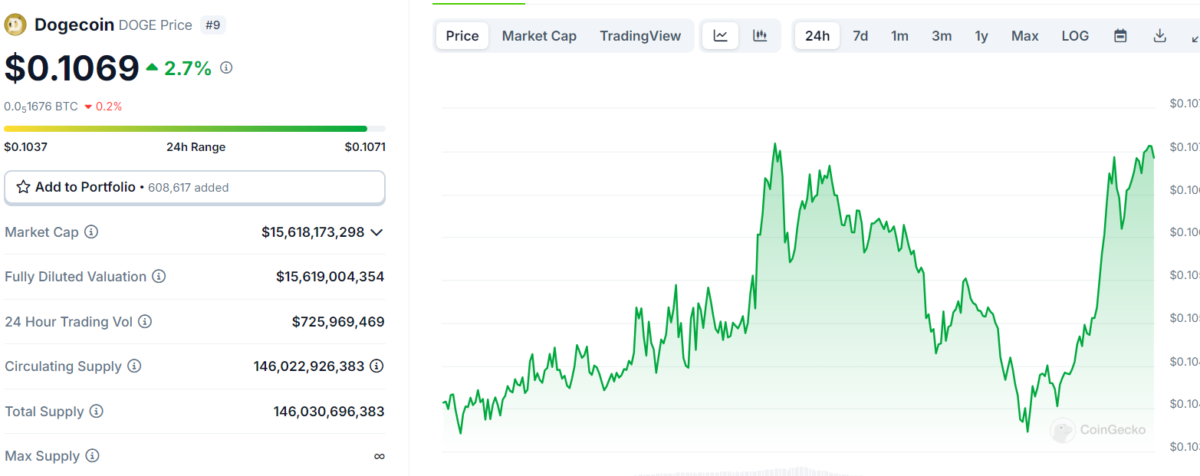Show Market Cap info tooltip icon
The image size is (1200, 476).
[91, 232]
